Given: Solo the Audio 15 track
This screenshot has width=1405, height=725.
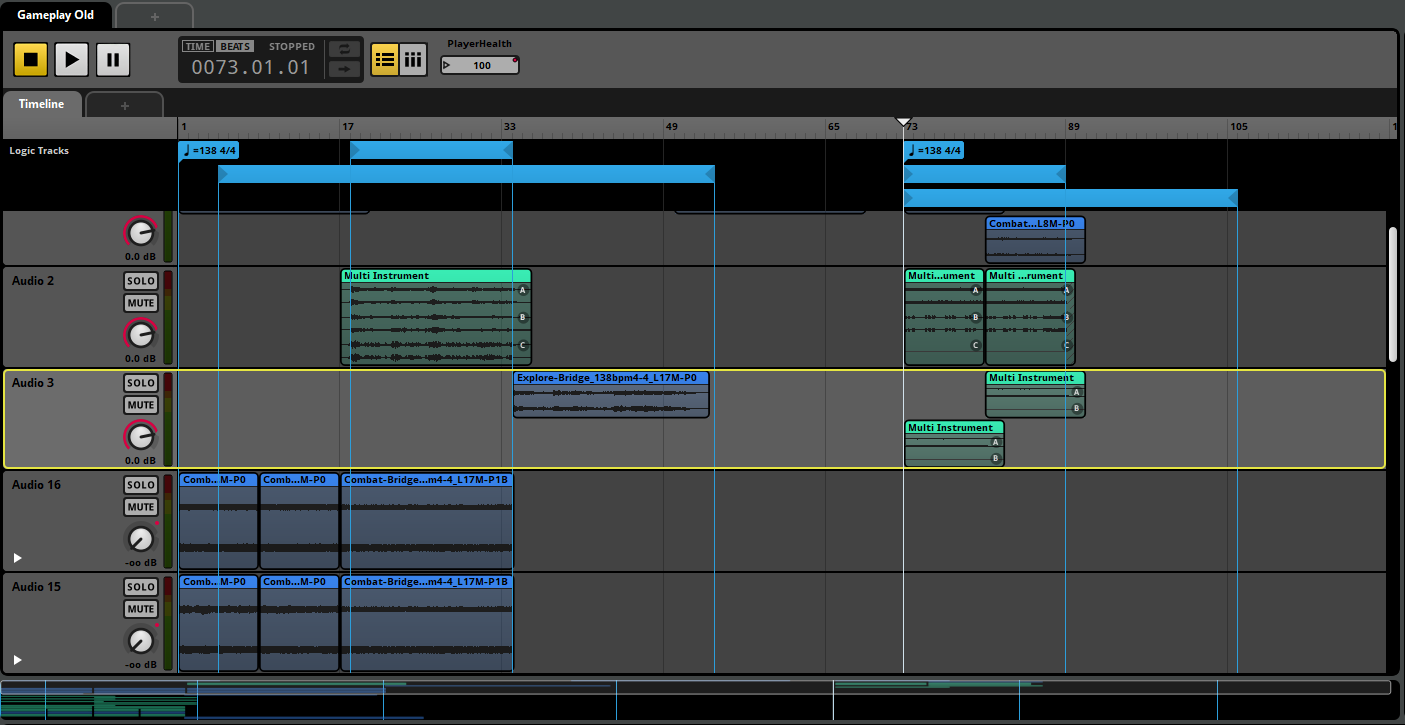Looking at the screenshot, I should click(x=141, y=587).
